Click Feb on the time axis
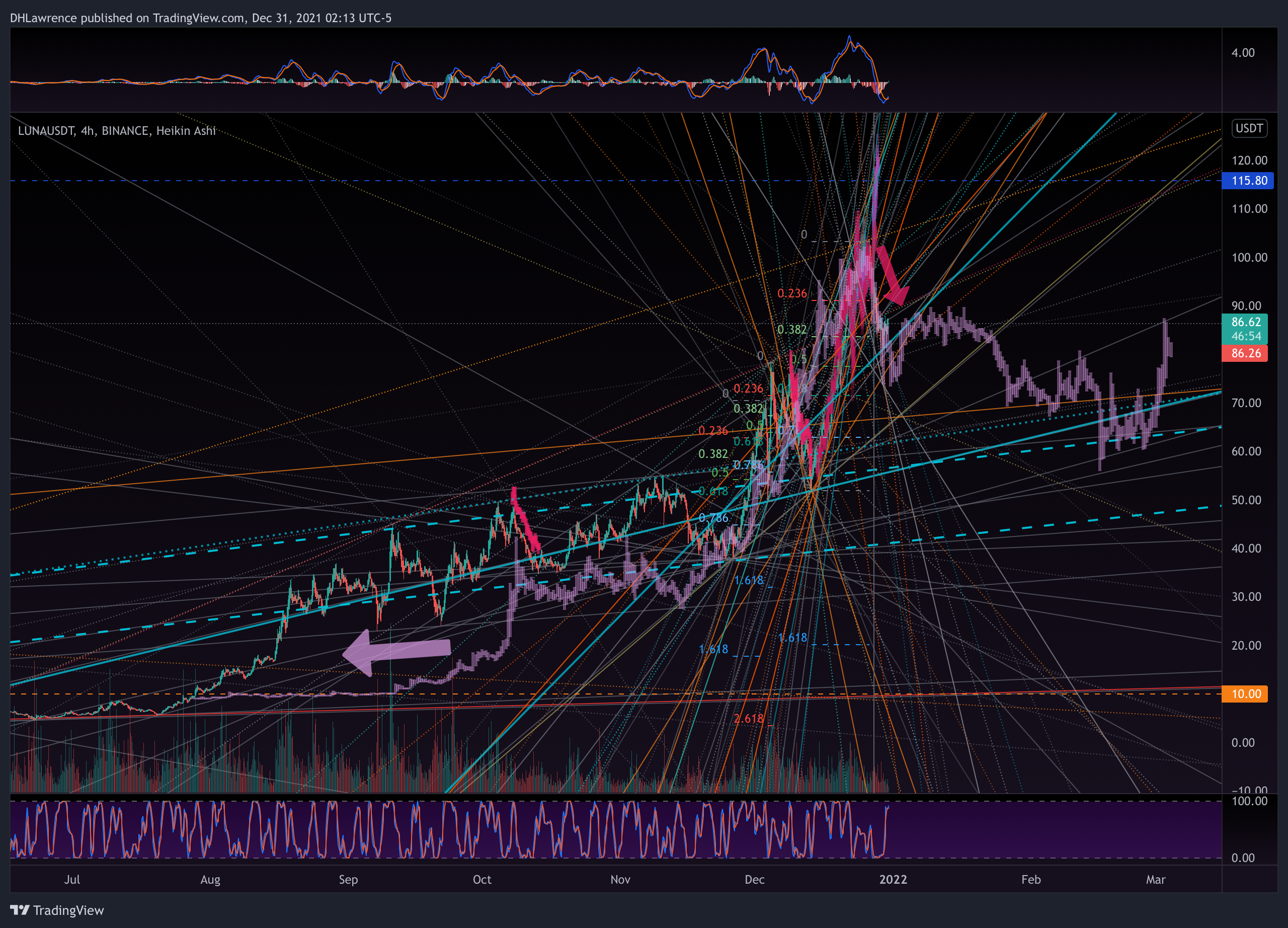1288x928 pixels. [1031, 880]
